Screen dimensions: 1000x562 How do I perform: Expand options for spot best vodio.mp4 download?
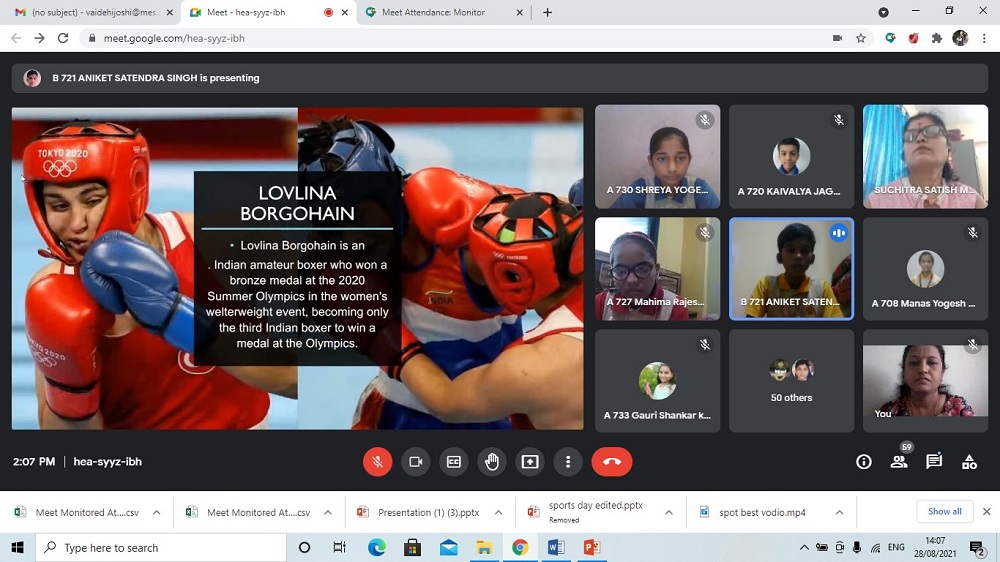tap(841, 512)
